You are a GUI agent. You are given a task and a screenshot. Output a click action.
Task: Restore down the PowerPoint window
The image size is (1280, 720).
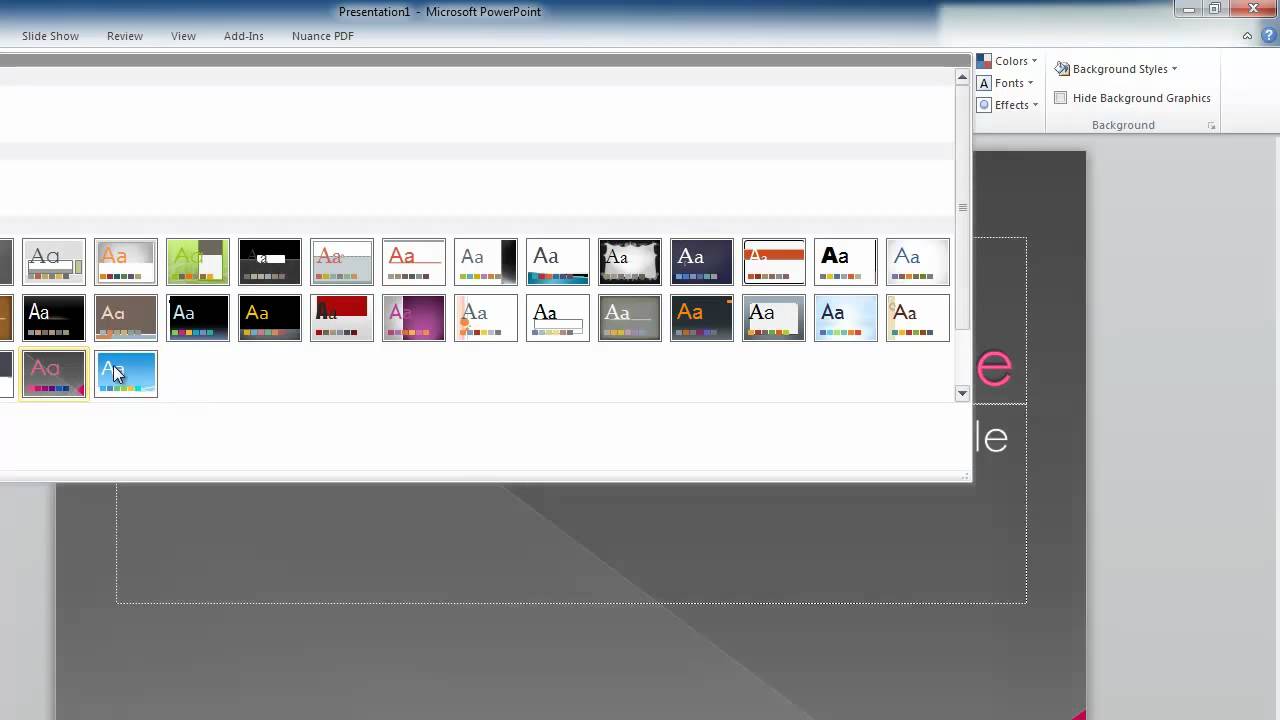pos(1215,9)
